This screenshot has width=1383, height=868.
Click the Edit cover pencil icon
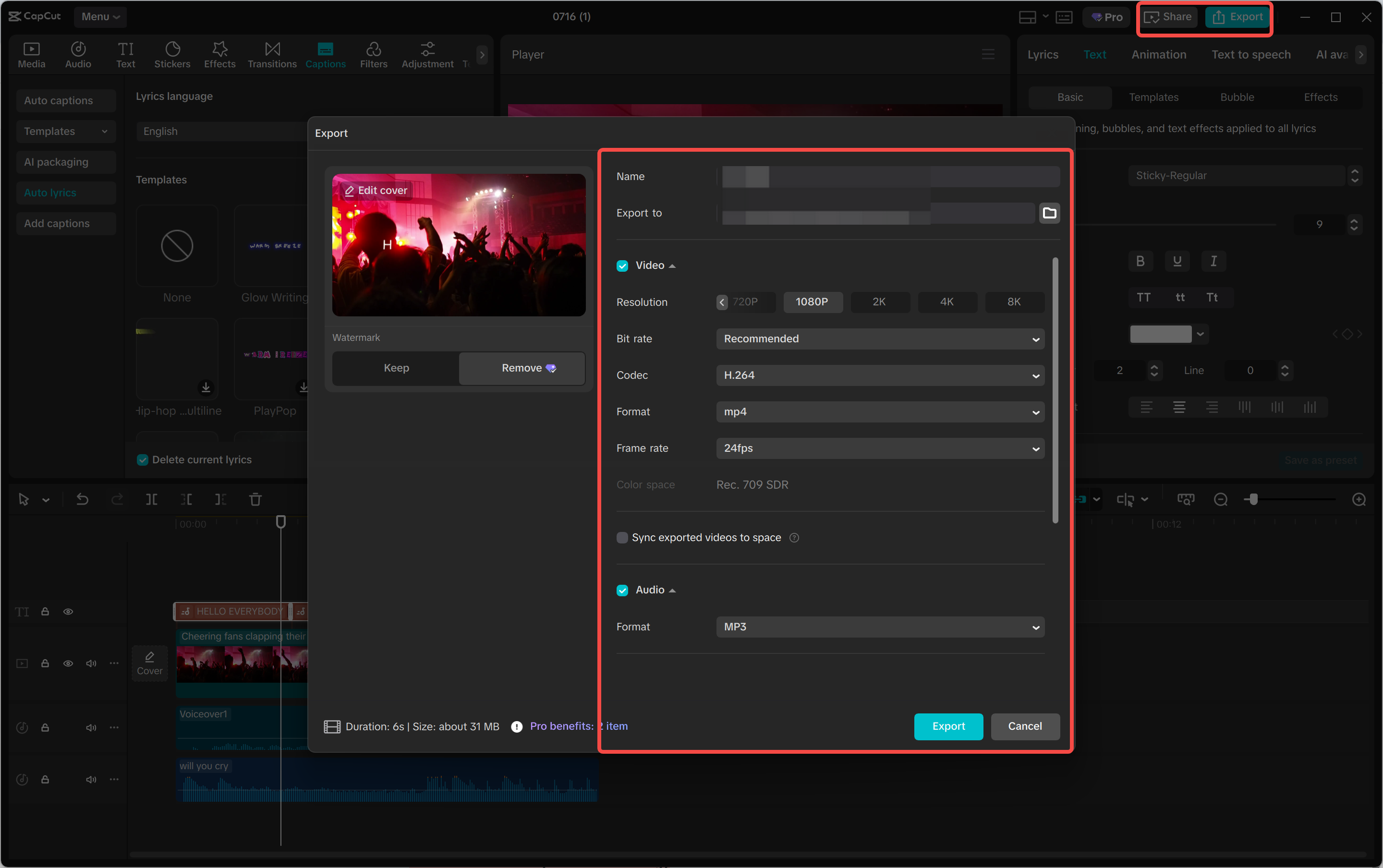349,191
